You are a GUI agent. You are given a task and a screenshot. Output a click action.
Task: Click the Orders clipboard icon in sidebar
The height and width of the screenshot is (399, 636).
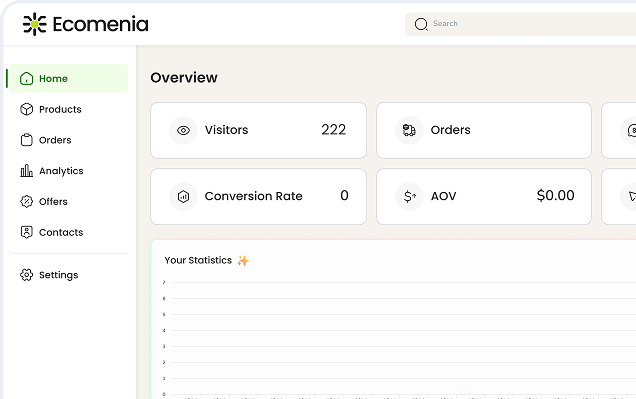coord(26,140)
